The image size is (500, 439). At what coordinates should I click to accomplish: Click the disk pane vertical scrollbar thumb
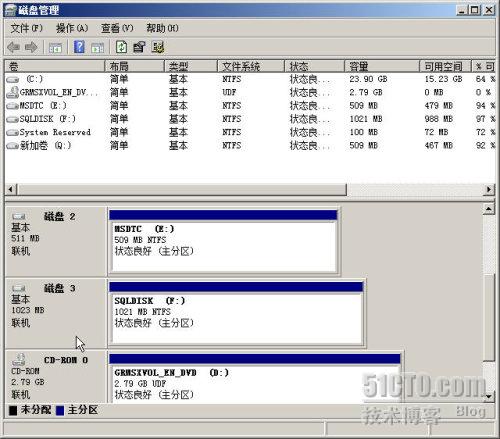pyautogui.click(x=489, y=318)
